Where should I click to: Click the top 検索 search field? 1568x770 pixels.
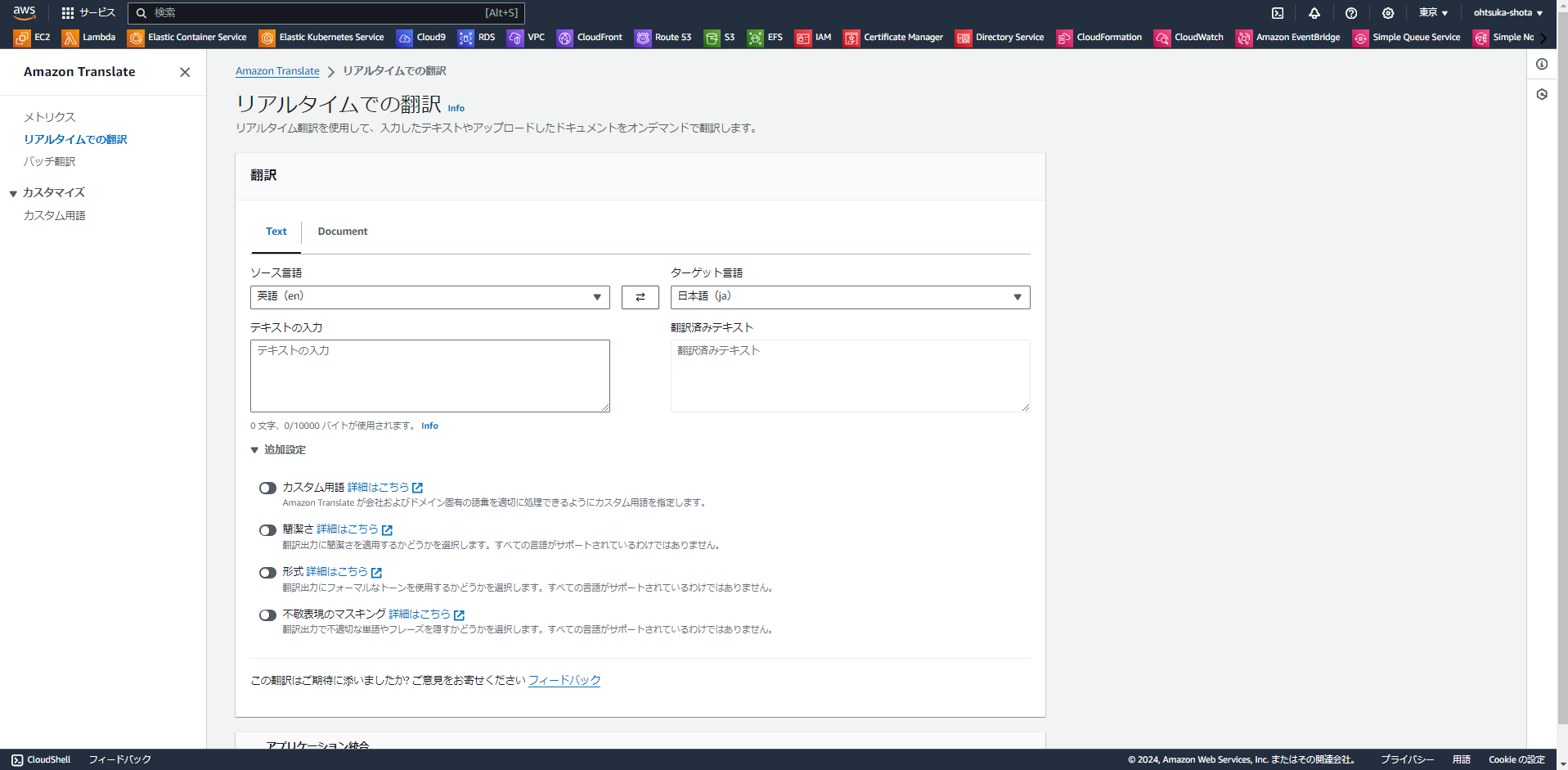(326, 13)
